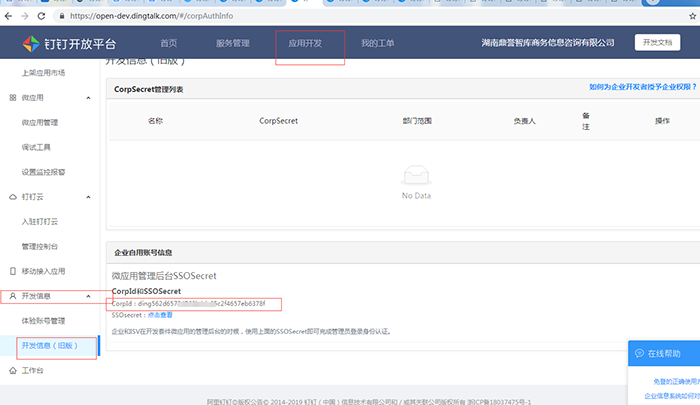This screenshot has height=405, width=700.
Task: Collapse the 开发信息 sidebar section chevron
Action: click(88, 296)
